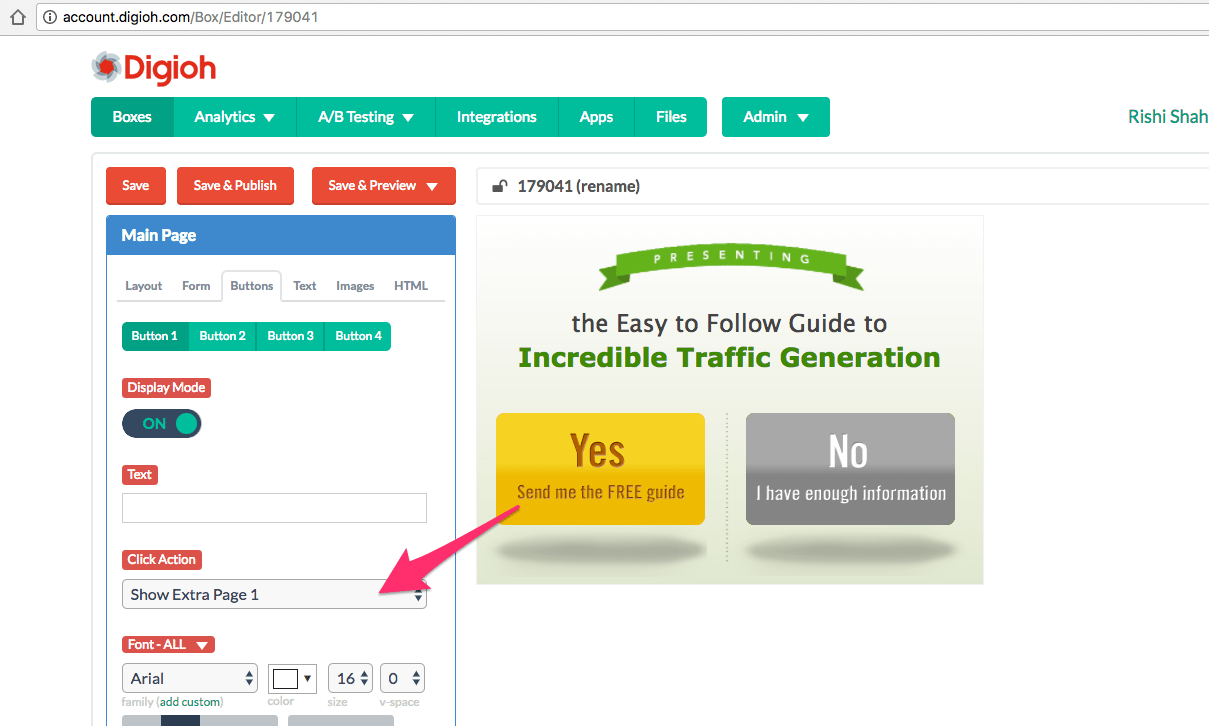Click the red Save button
Image resolution: width=1209 pixels, height=726 pixels.
point(136,185)
